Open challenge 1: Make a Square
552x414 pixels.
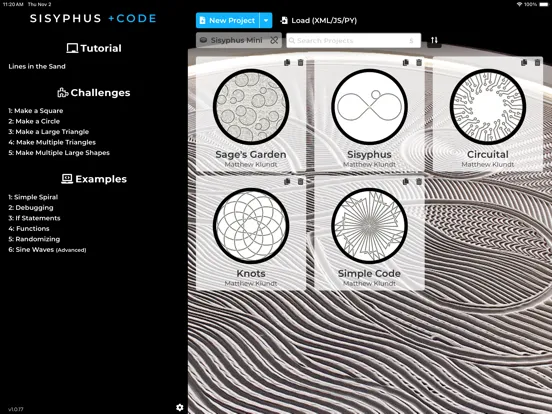36,111
